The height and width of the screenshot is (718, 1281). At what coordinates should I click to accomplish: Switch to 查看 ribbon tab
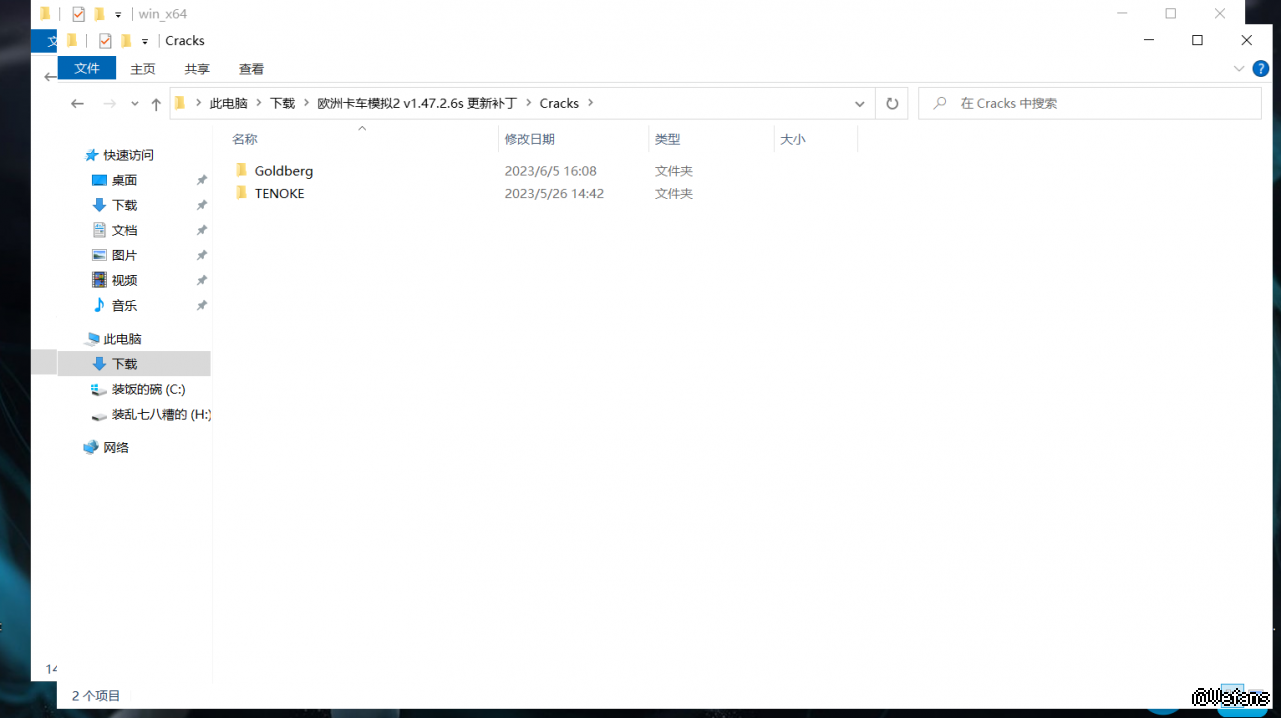point(251,69)
